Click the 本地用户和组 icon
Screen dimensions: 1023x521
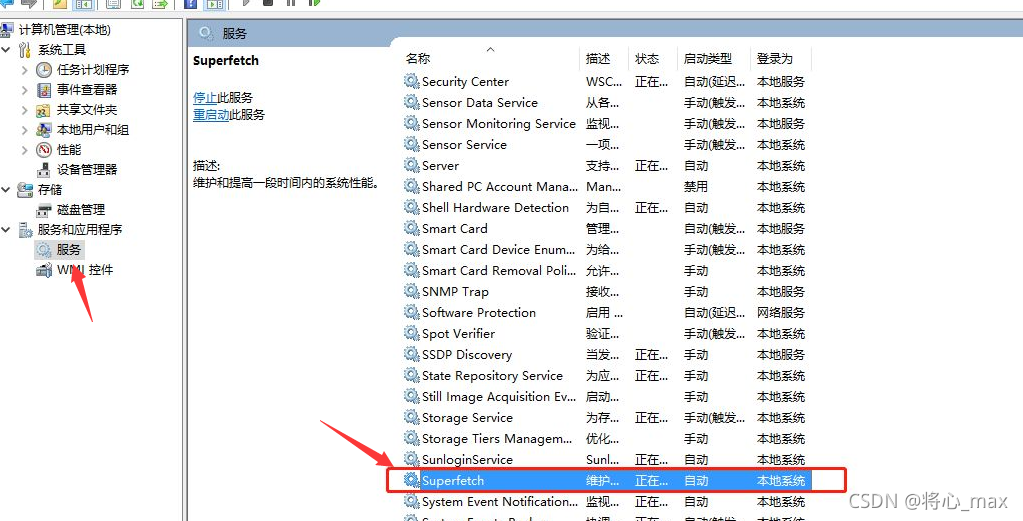point(44,130)
